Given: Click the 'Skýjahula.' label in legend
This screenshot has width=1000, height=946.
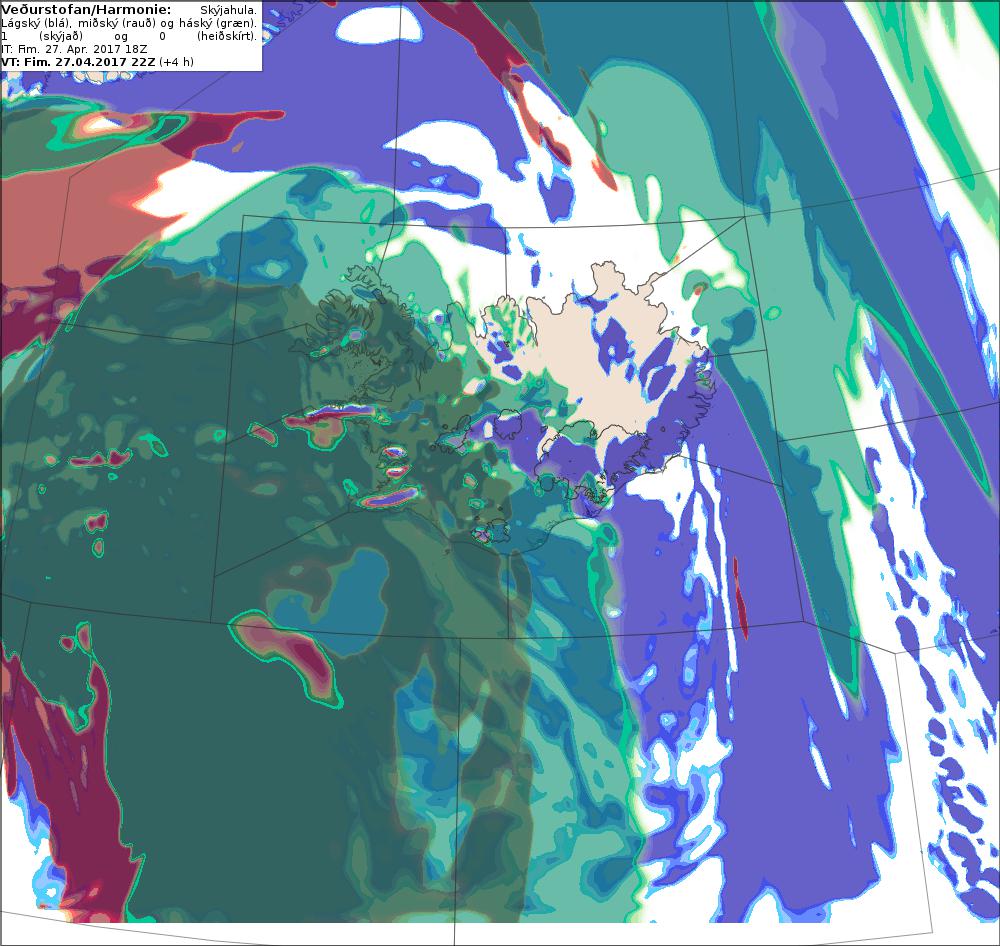Looking at the screenshot, I should pyautogui.click(x=228, y=10).
